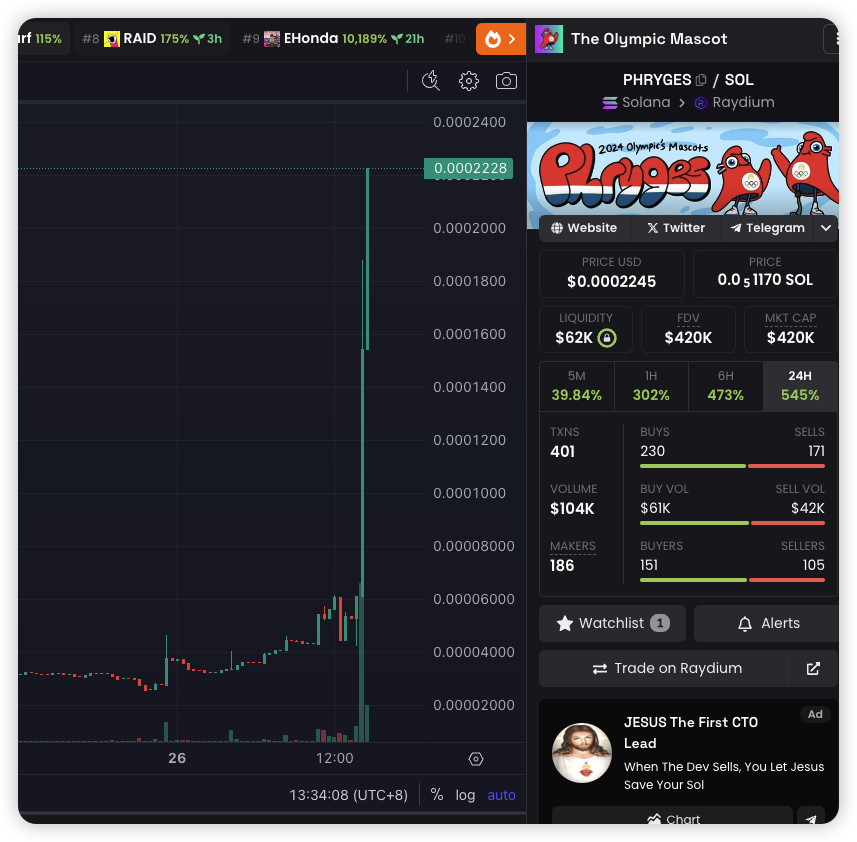The height and width of the screenshot is (842, 857).
Task: Click the MKT CAP $420K box
Action: (x=790, y=329)
